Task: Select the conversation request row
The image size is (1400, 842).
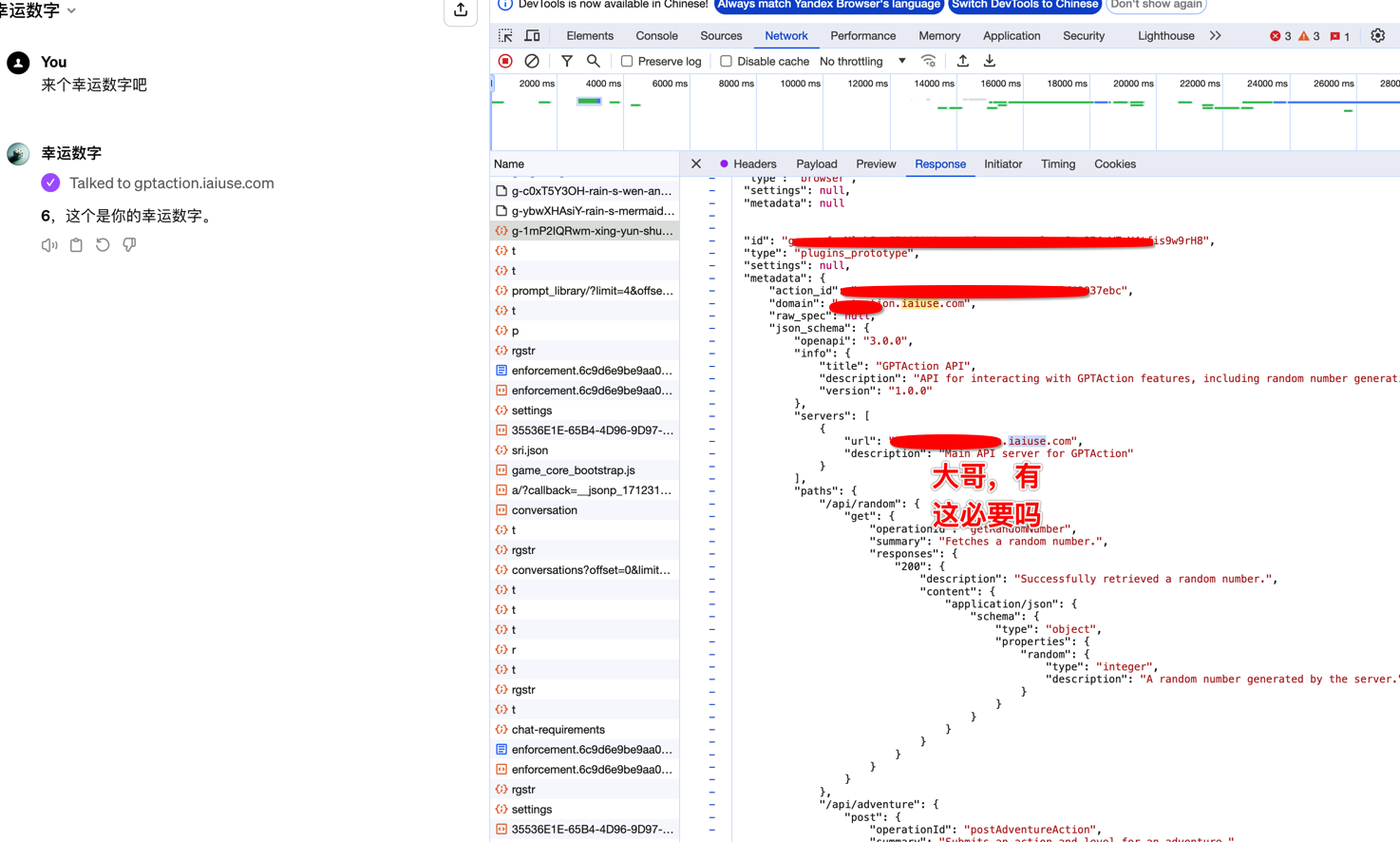Action: tap(585, 510)
